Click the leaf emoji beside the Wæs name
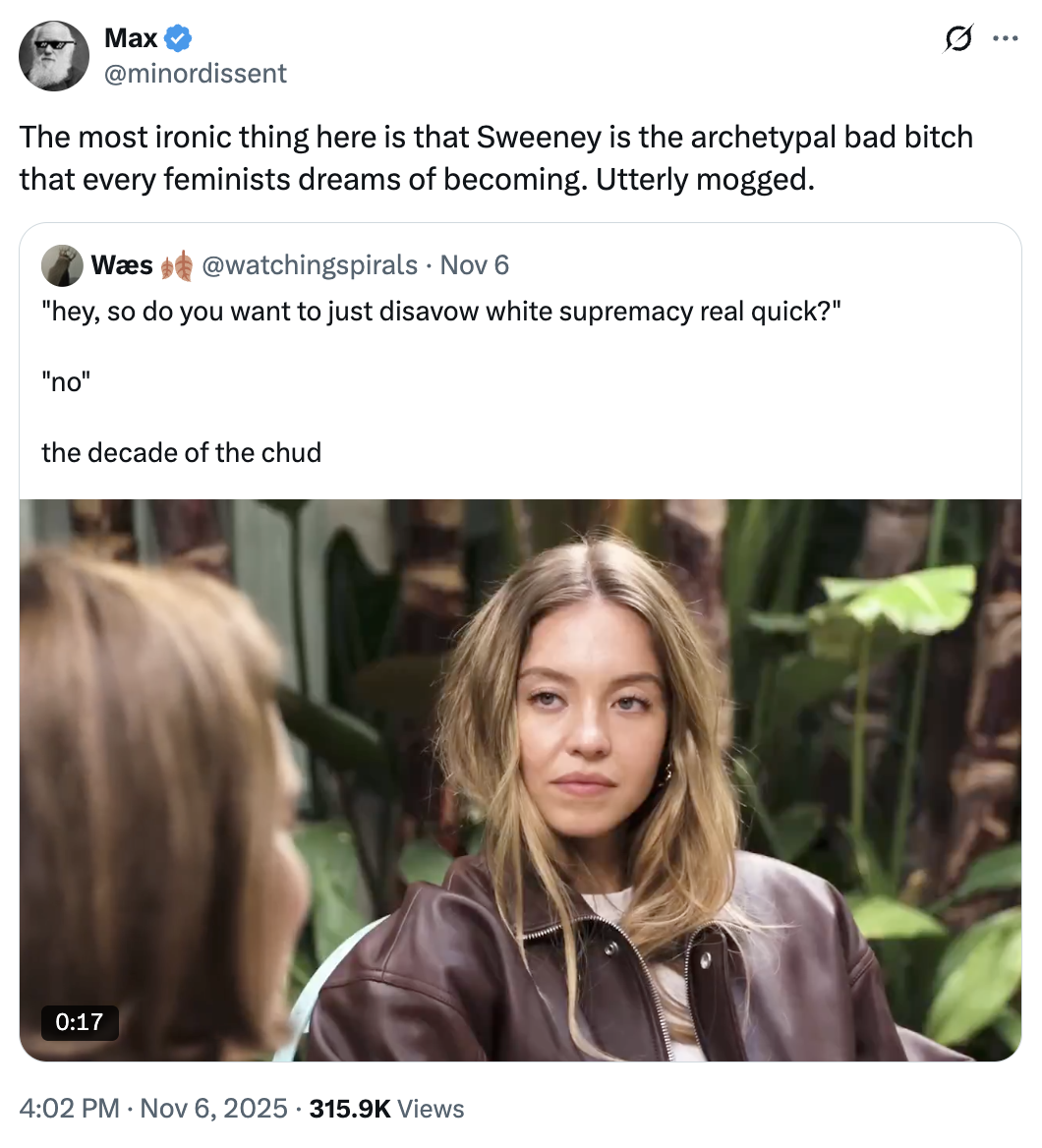 (x=177, y=265)
